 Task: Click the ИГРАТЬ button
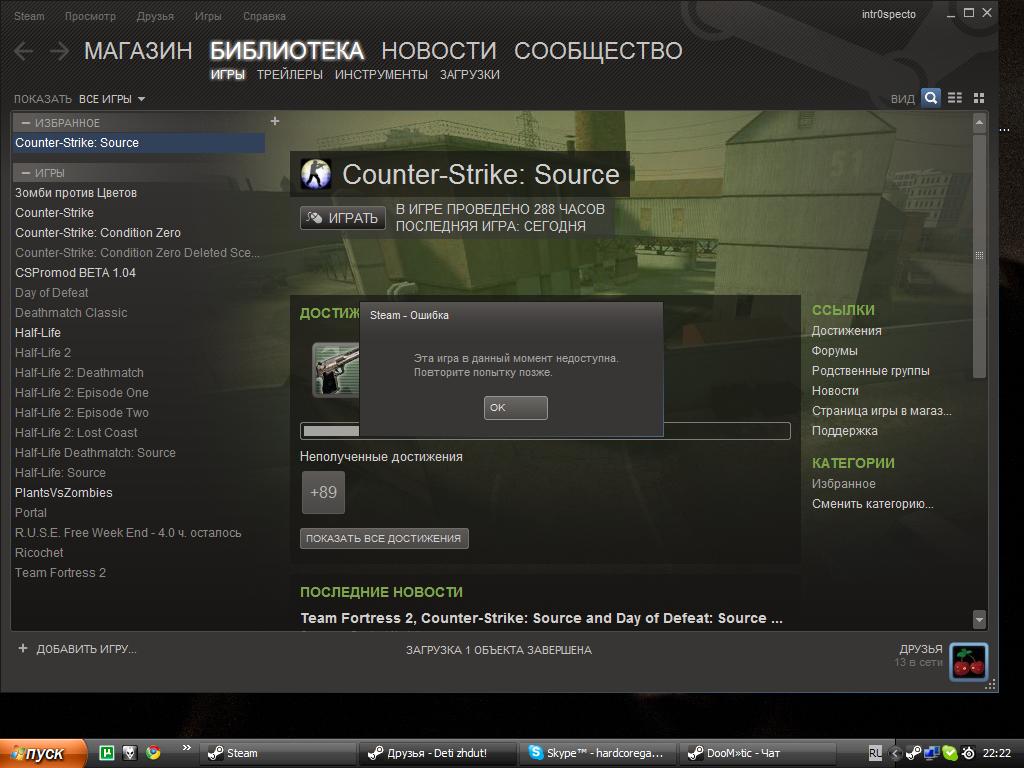(343, 217)
